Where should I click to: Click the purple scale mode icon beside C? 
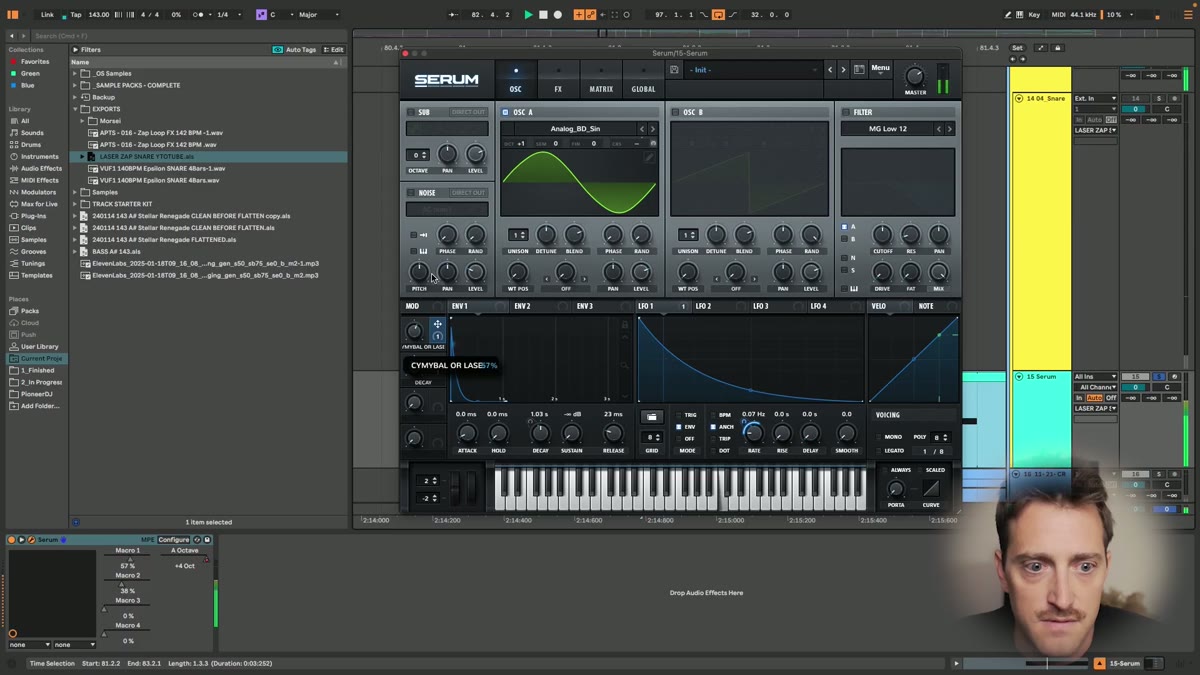tap(261, 15)
